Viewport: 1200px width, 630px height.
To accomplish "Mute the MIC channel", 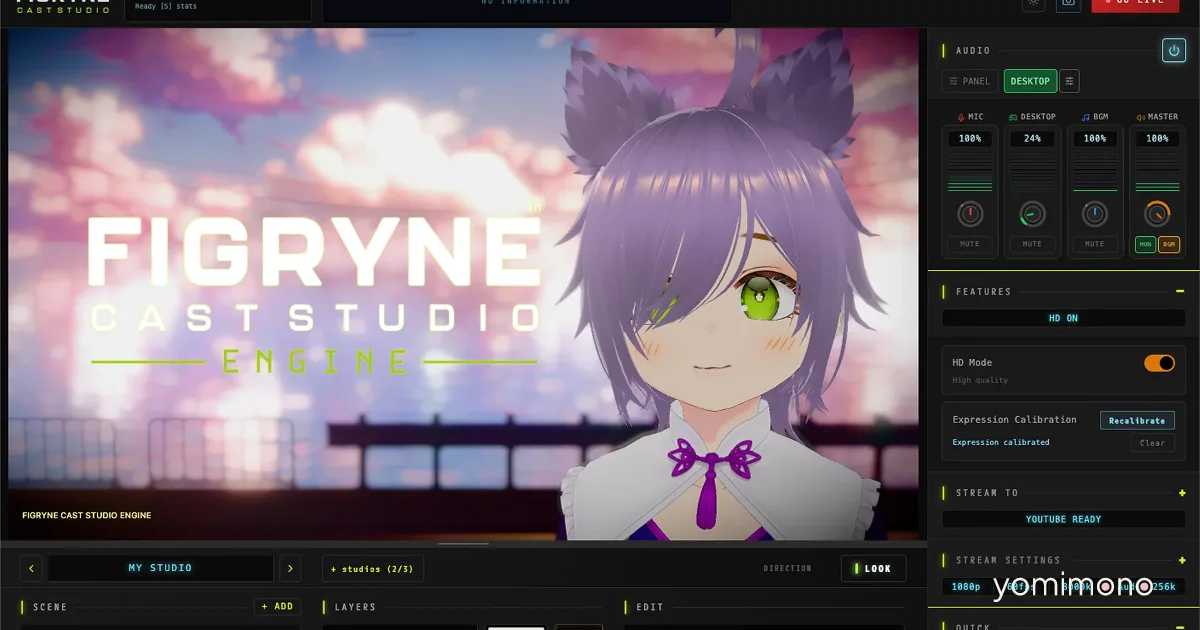I will [970, 244].
